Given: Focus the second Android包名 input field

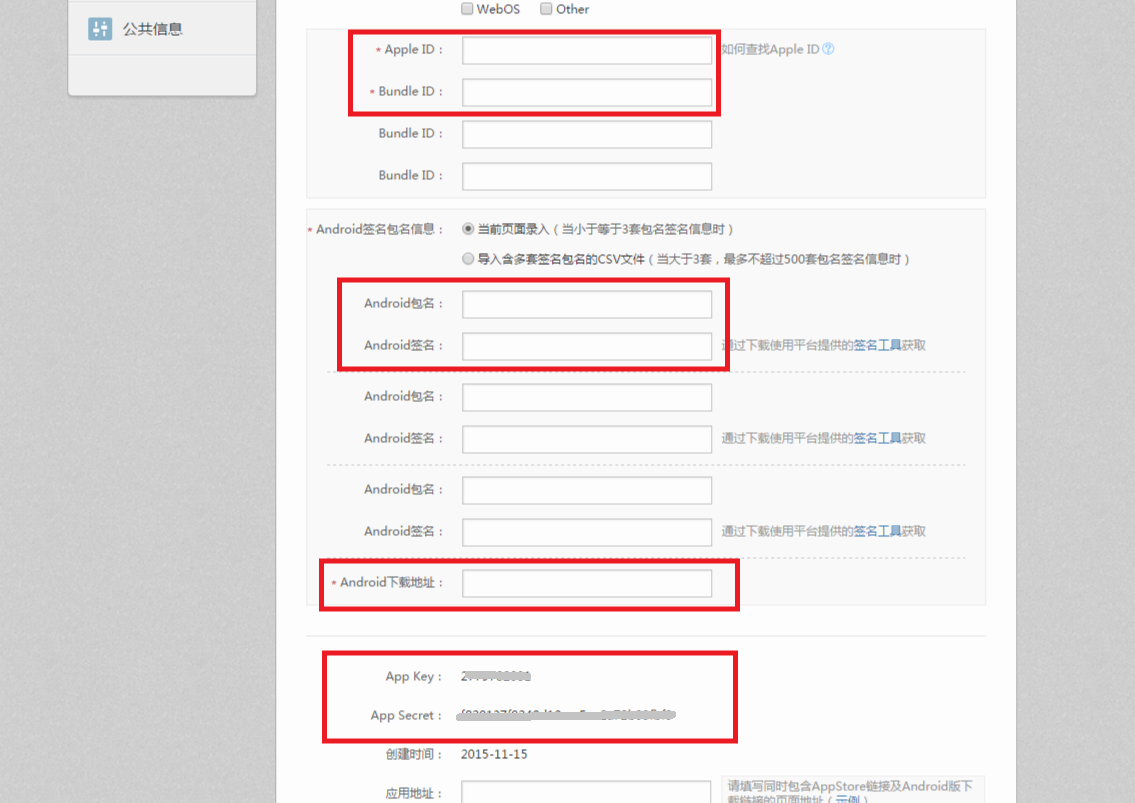Looking at the screenshot, I should click(x=587, y=397).
